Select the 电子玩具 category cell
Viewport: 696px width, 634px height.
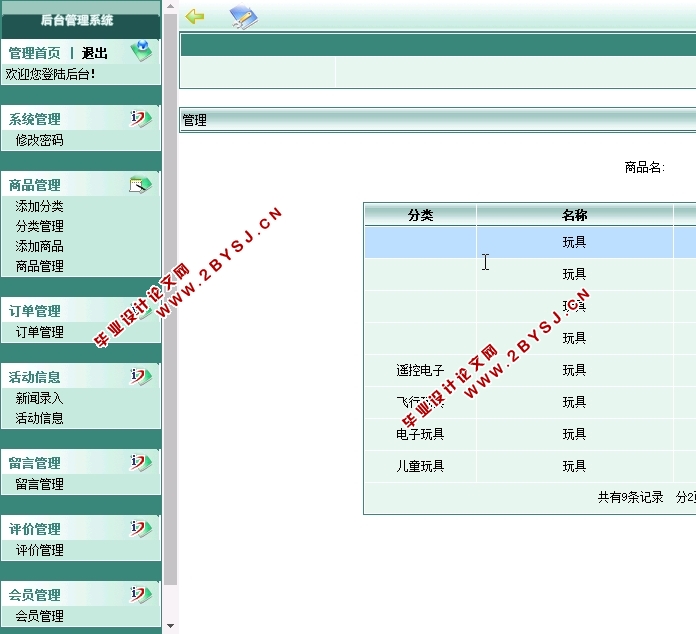(x=420, y=434)
